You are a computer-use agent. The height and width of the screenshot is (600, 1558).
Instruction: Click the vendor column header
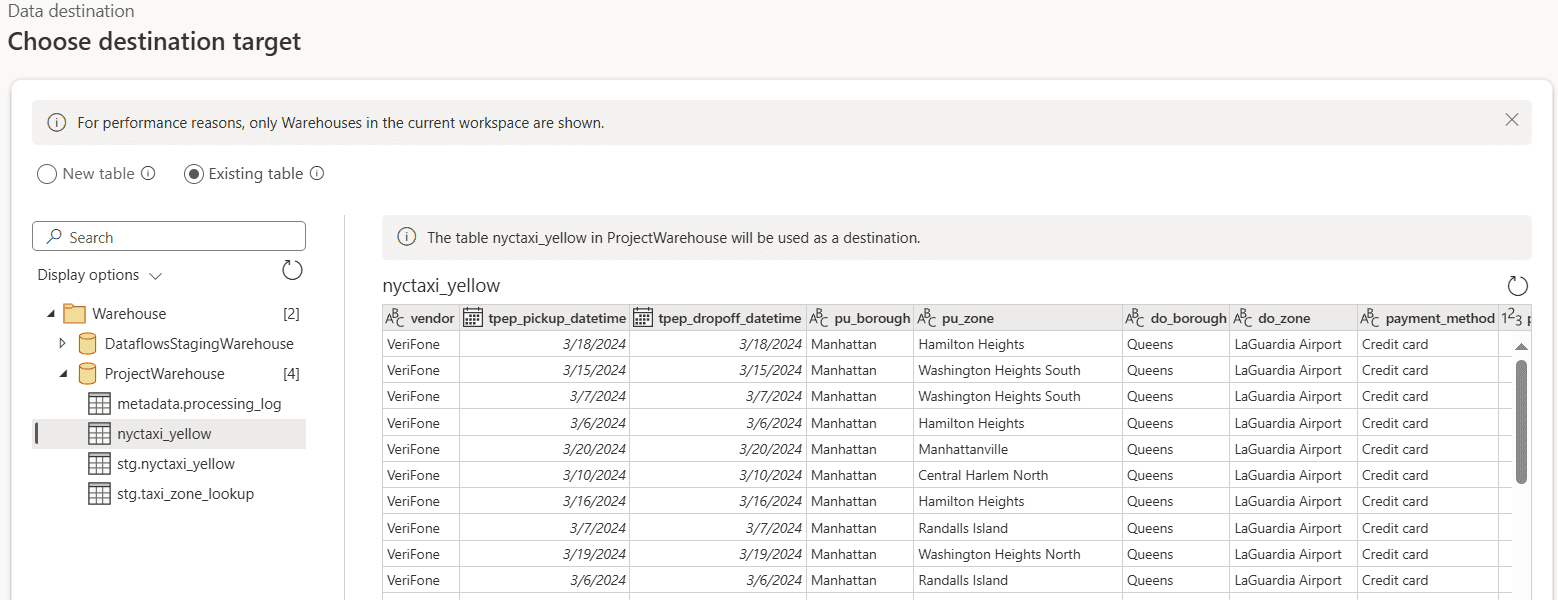[421, 318]
